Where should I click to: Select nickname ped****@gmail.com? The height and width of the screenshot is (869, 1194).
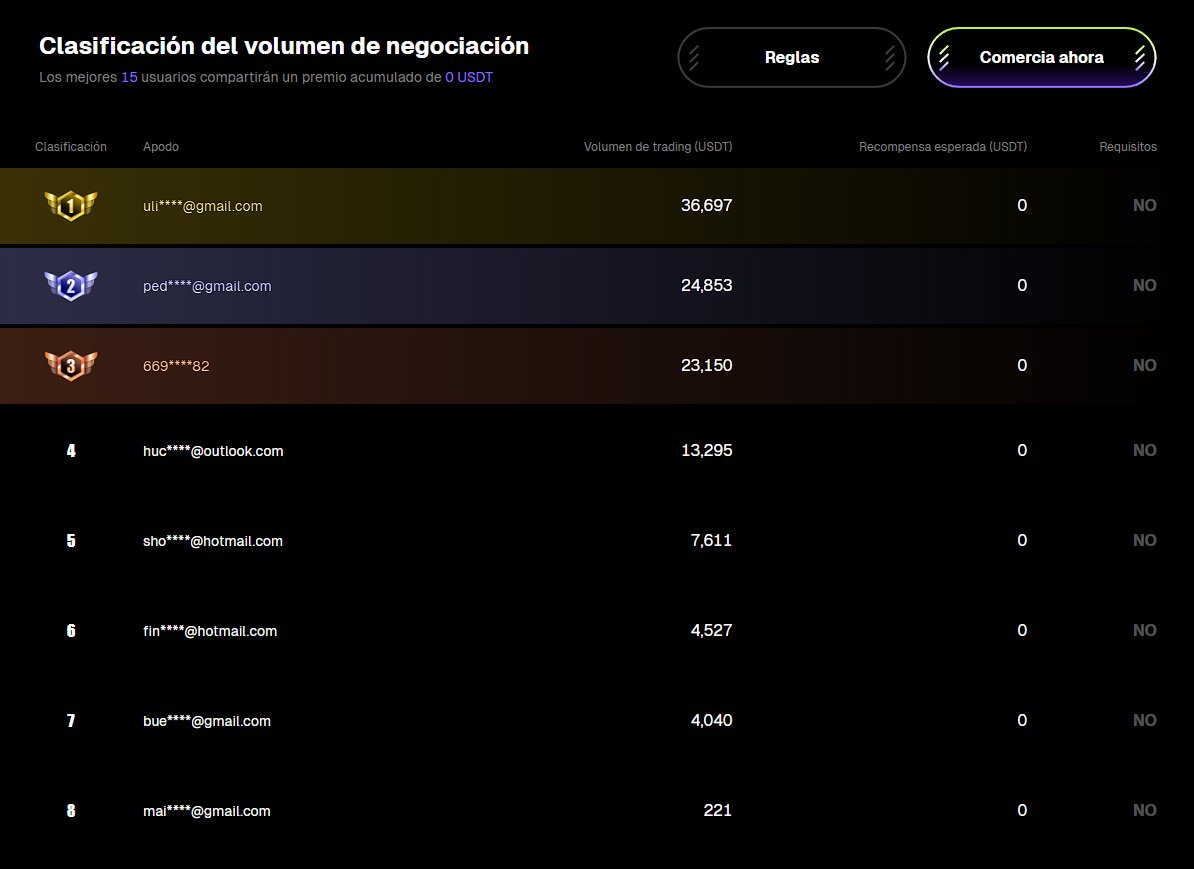[x=207, y=286]
